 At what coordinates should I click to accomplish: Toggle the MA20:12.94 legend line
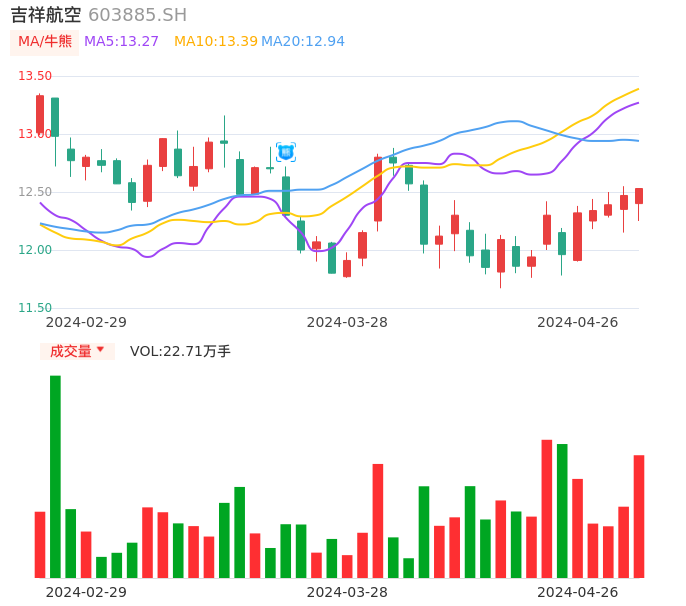coord(303,41)
